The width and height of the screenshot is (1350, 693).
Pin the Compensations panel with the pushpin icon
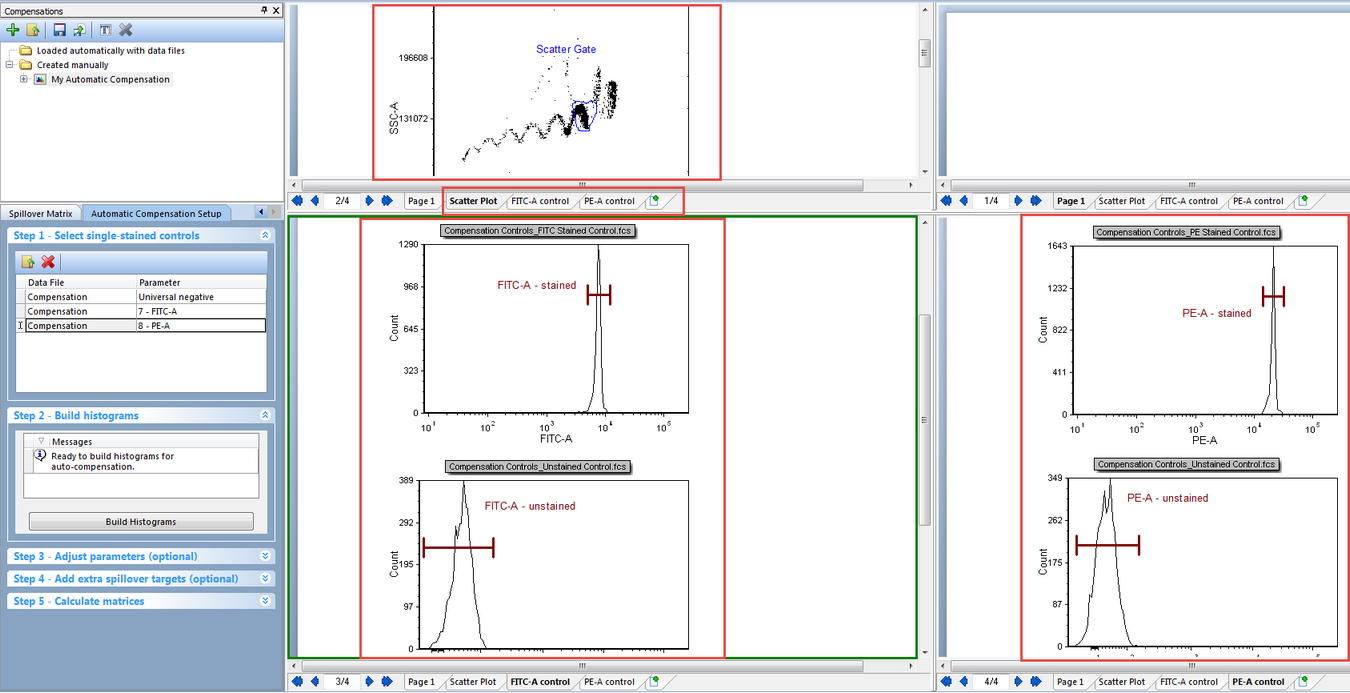[x=264, y=10]
